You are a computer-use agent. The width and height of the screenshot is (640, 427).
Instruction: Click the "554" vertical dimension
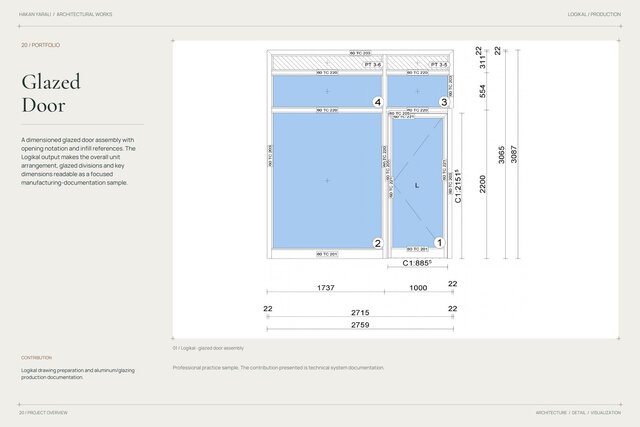(x=483, y=91)
